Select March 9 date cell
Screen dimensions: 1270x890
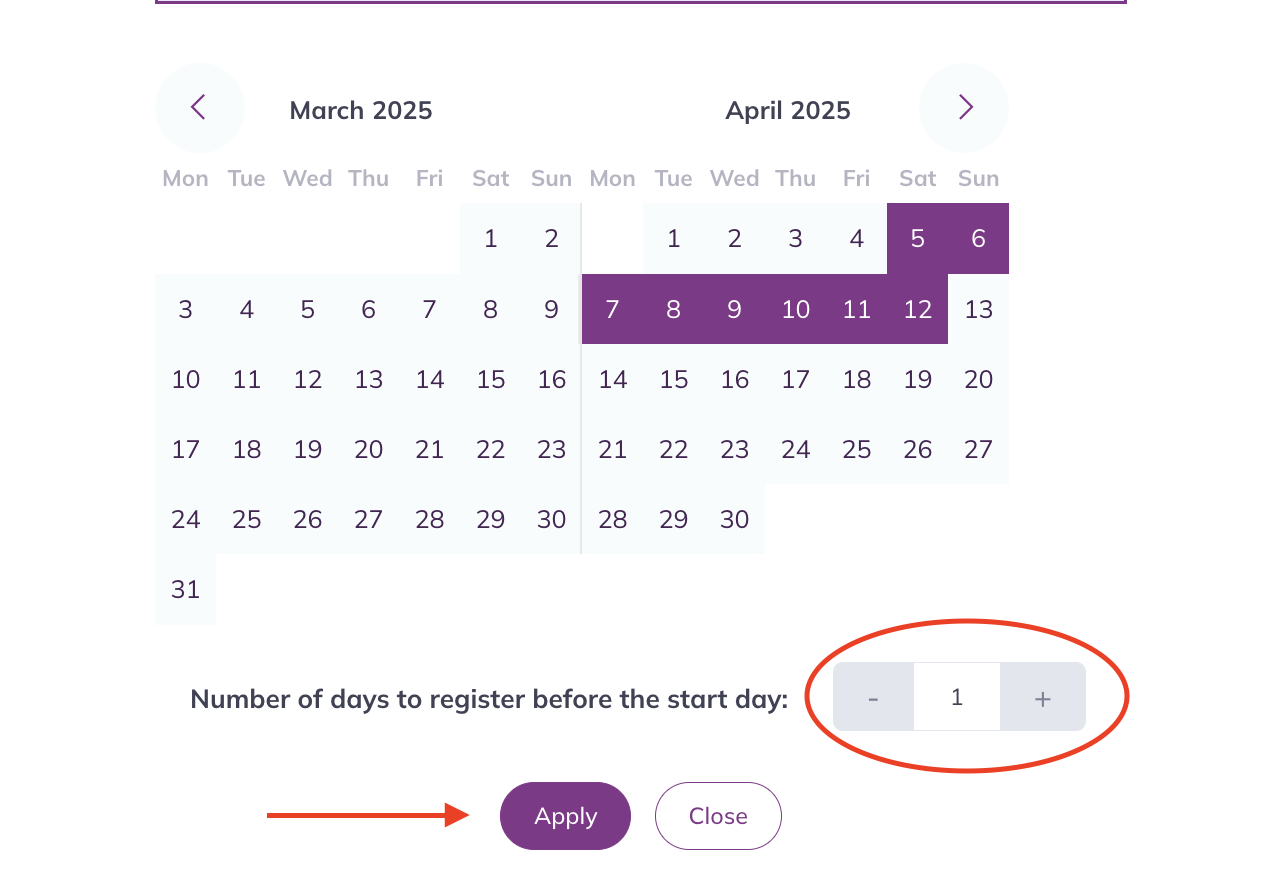click(551, 309)
